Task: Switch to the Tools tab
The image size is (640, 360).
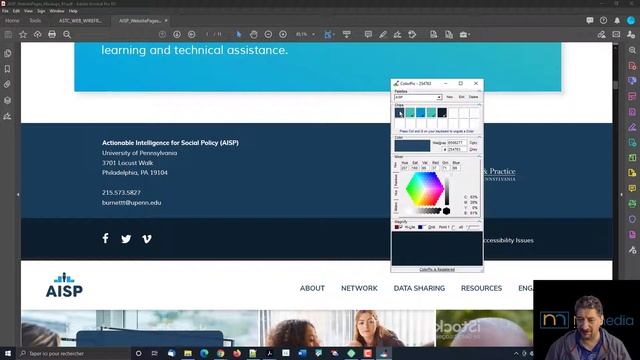Action: coord(35,20)
